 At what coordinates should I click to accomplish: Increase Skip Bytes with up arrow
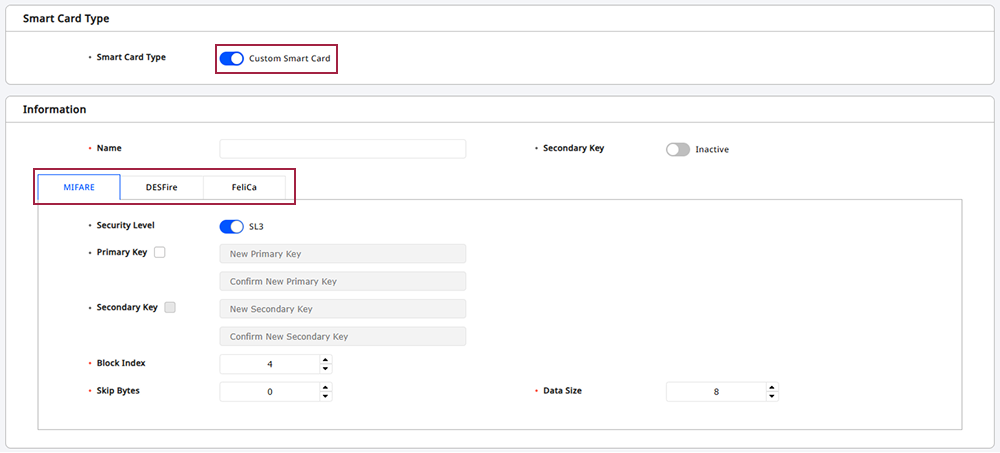(x=325, y=387)
